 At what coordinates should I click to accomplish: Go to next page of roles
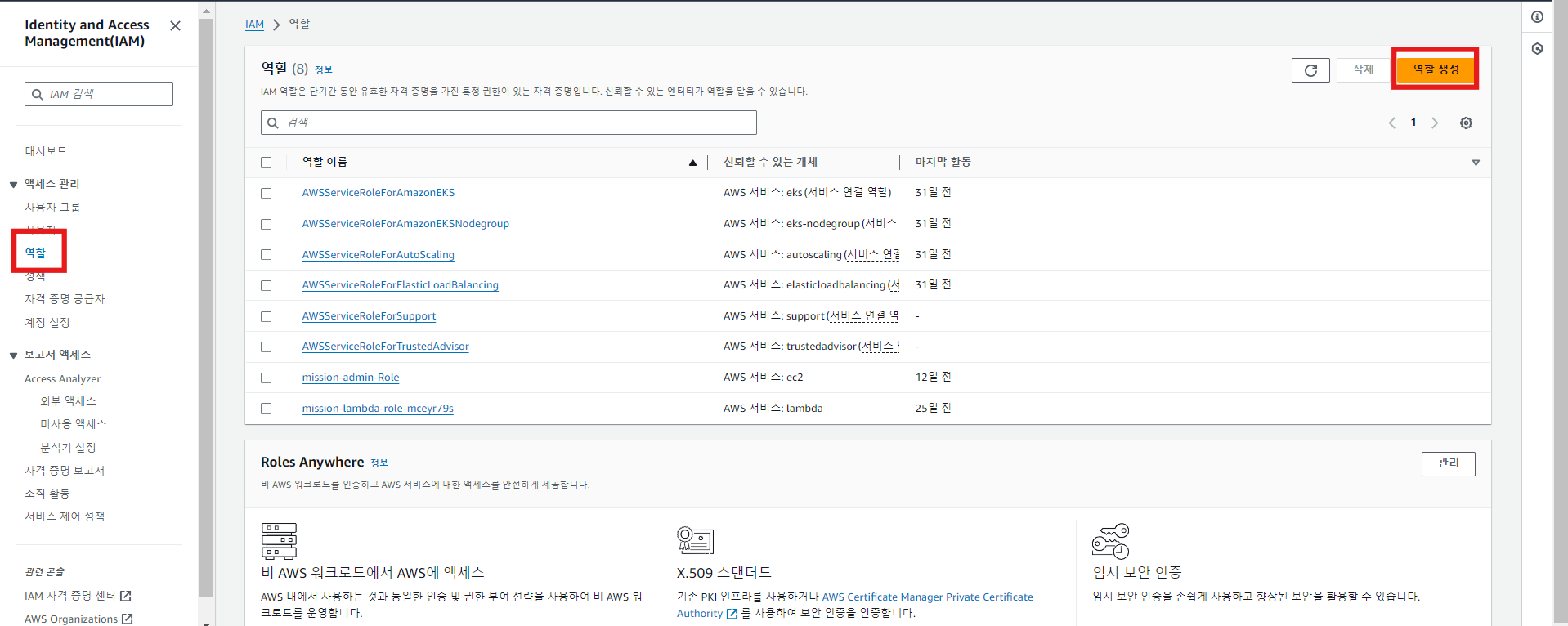[x=1435, y=123]
